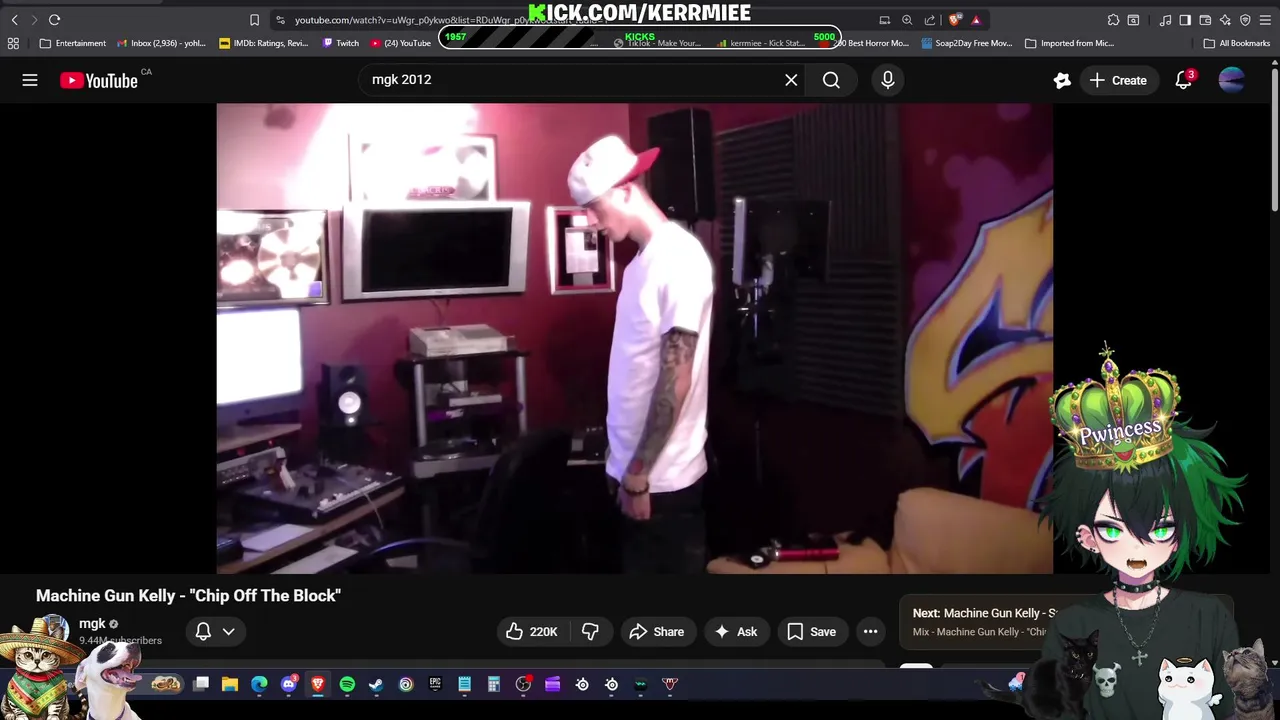
Task: Open Soap2Day Free Movies bookmark
Action: point(967,43)
